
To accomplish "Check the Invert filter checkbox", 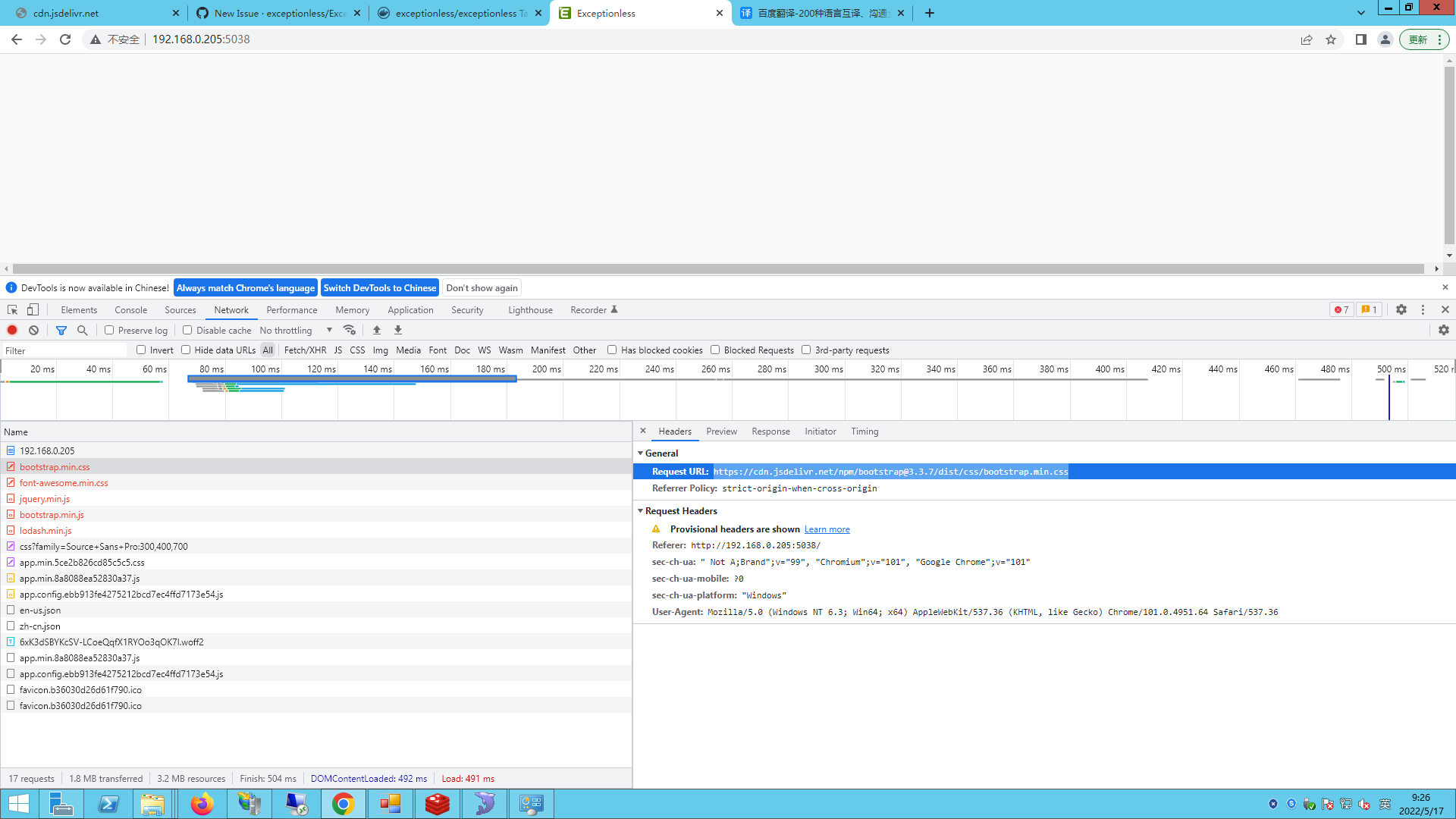I will point(141,350).
